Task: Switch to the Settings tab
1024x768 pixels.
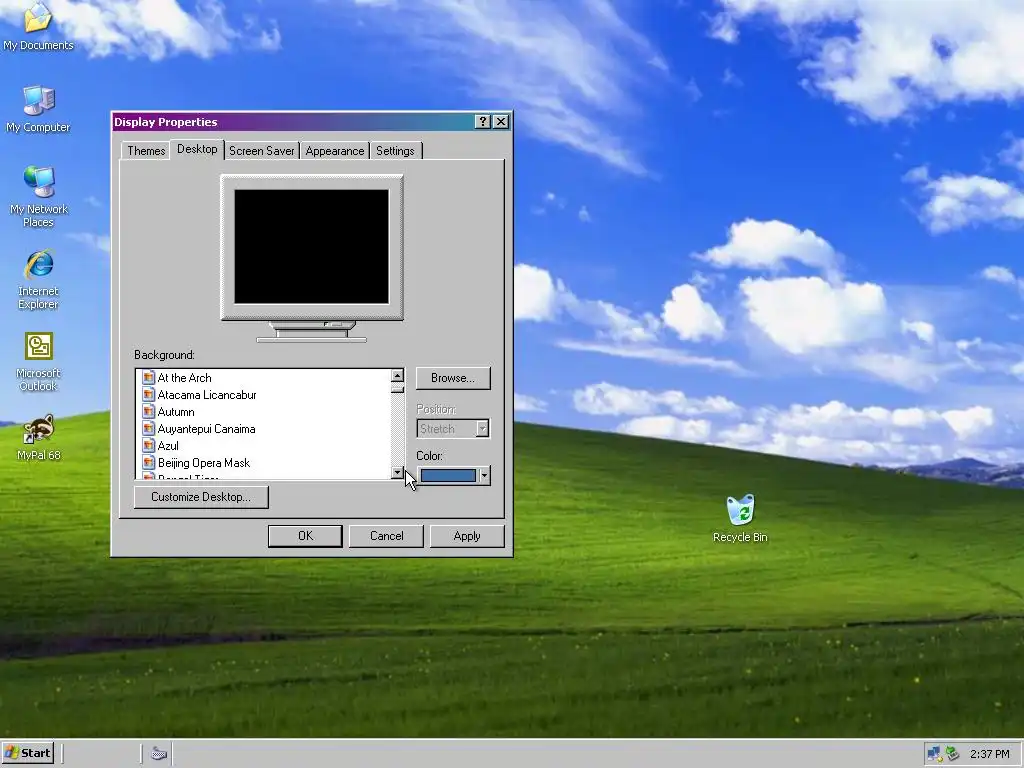Action: [395, 151]
